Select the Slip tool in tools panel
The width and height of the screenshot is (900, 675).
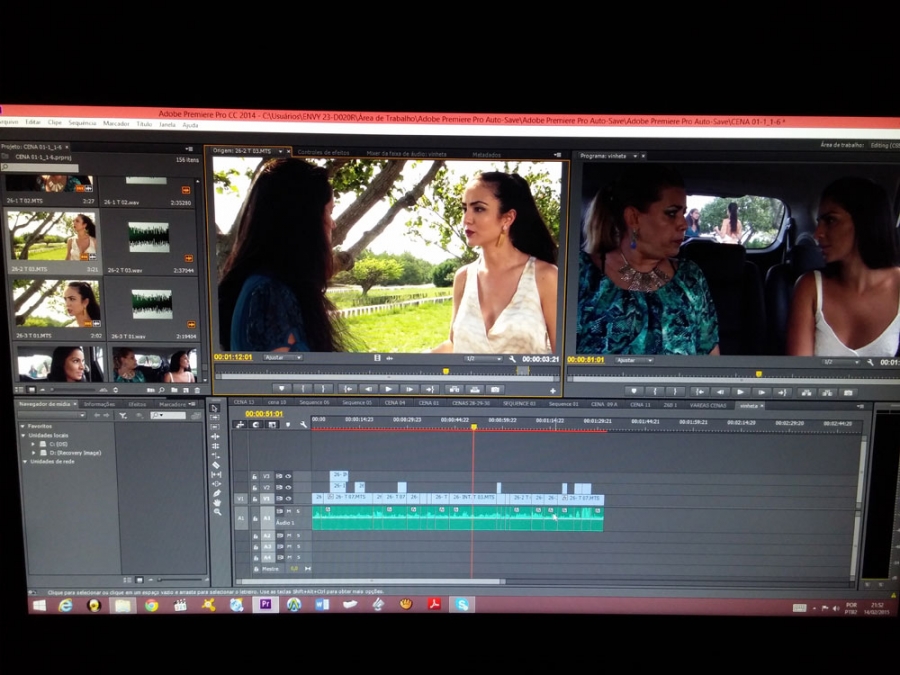click(216, 475)
